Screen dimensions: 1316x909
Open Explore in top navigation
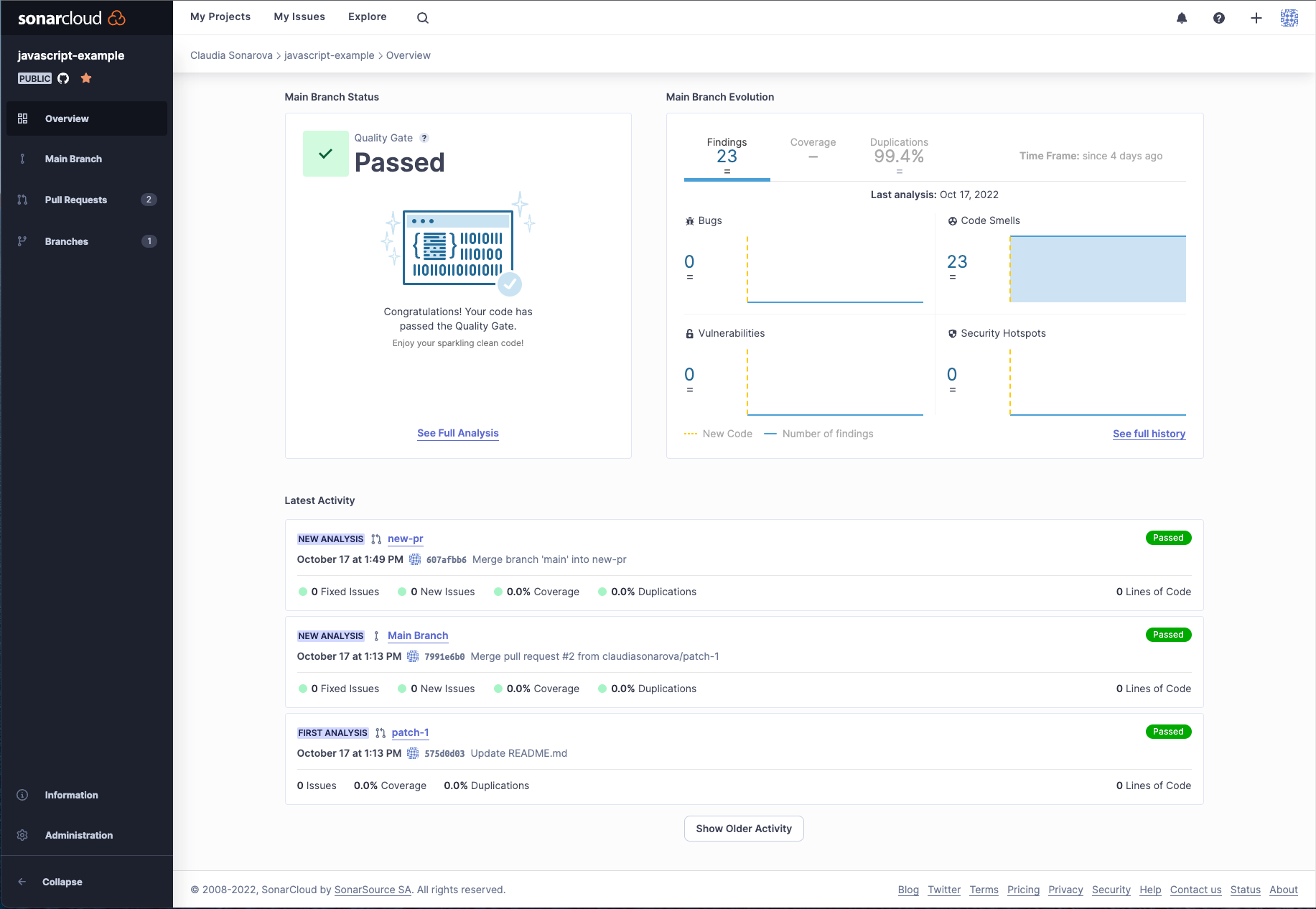(x=368, y=17)
